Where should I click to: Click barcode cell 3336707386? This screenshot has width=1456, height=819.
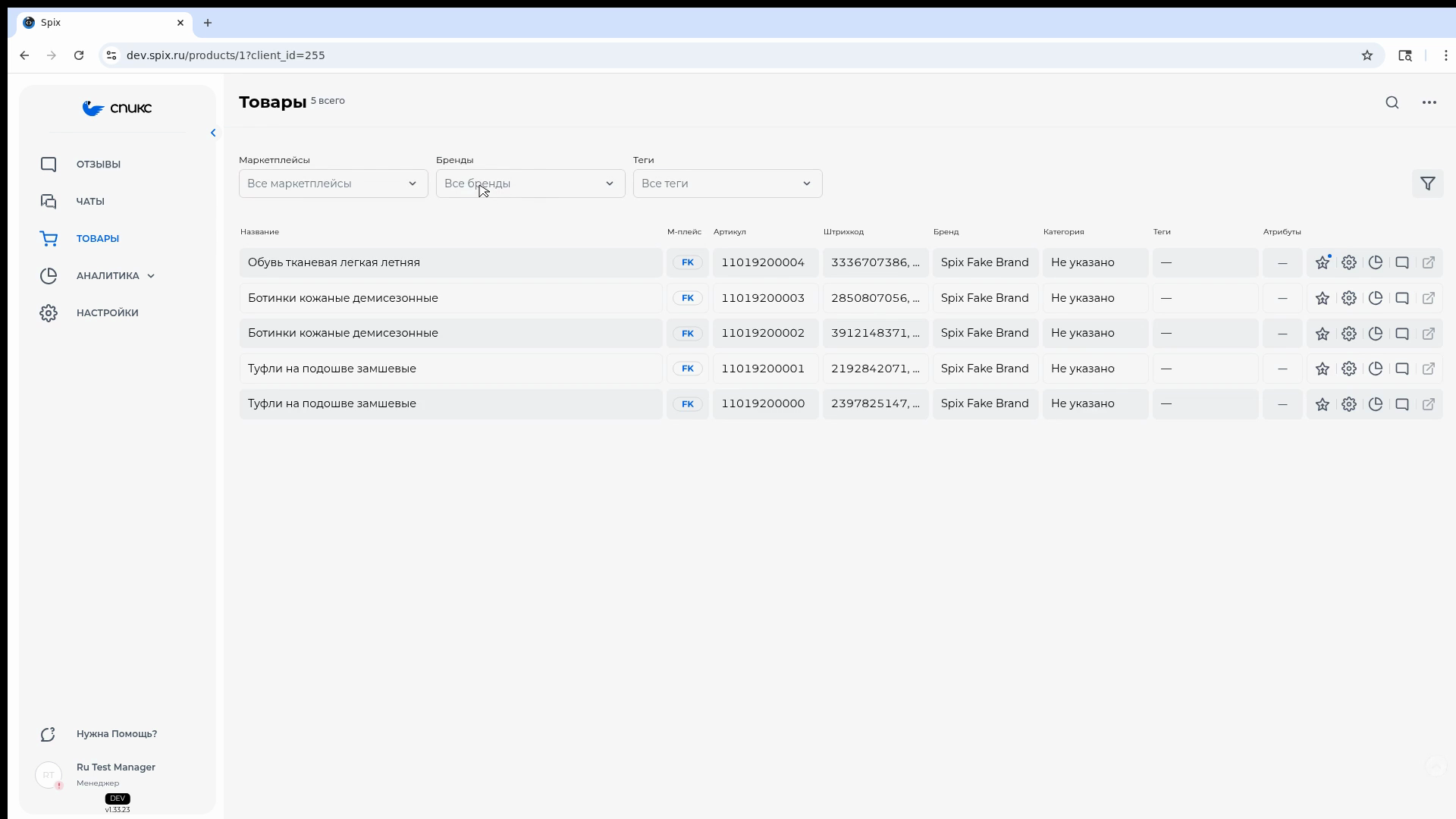876,262
